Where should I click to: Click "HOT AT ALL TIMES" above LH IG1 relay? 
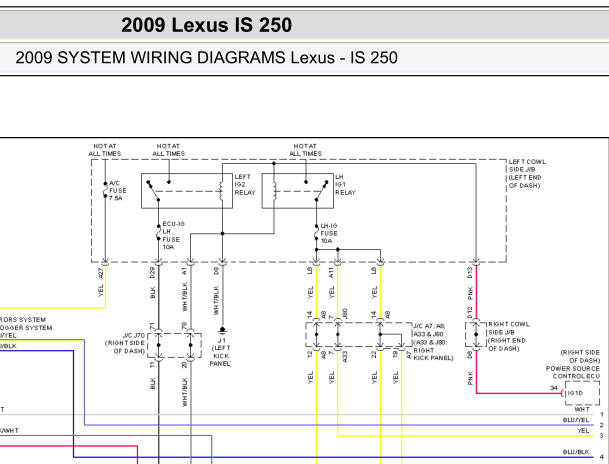[x=305, y=150]
